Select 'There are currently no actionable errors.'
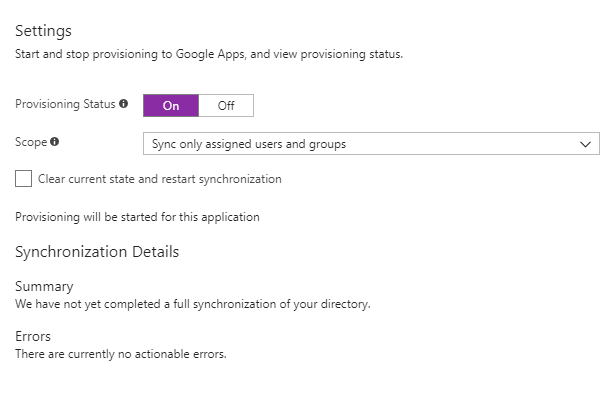Screen dimensions: 607x393 121,354
